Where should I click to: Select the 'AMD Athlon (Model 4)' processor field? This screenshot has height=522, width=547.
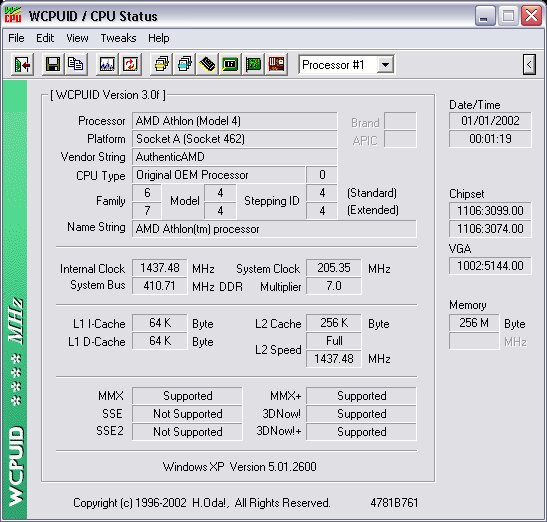click(234, 121)
